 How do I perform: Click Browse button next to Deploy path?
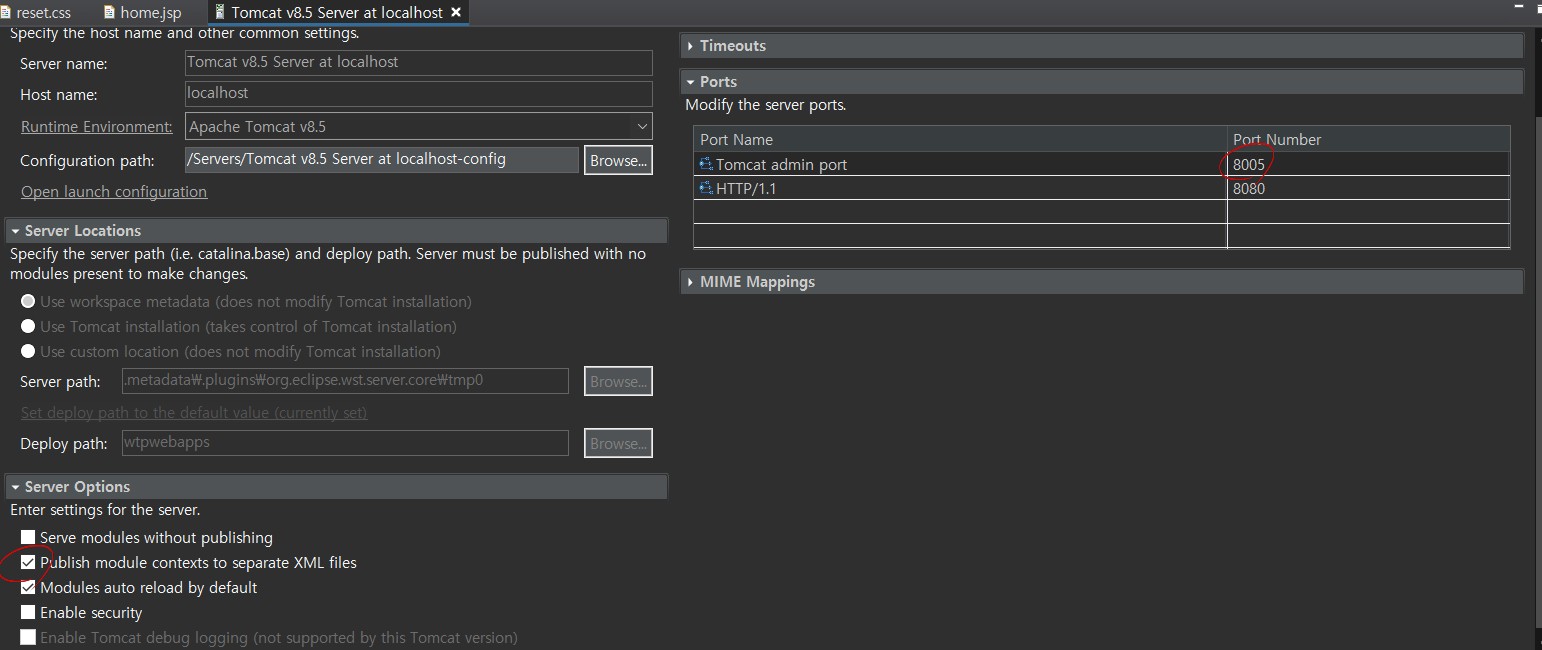pyautogui.click(x=618, y=443)
